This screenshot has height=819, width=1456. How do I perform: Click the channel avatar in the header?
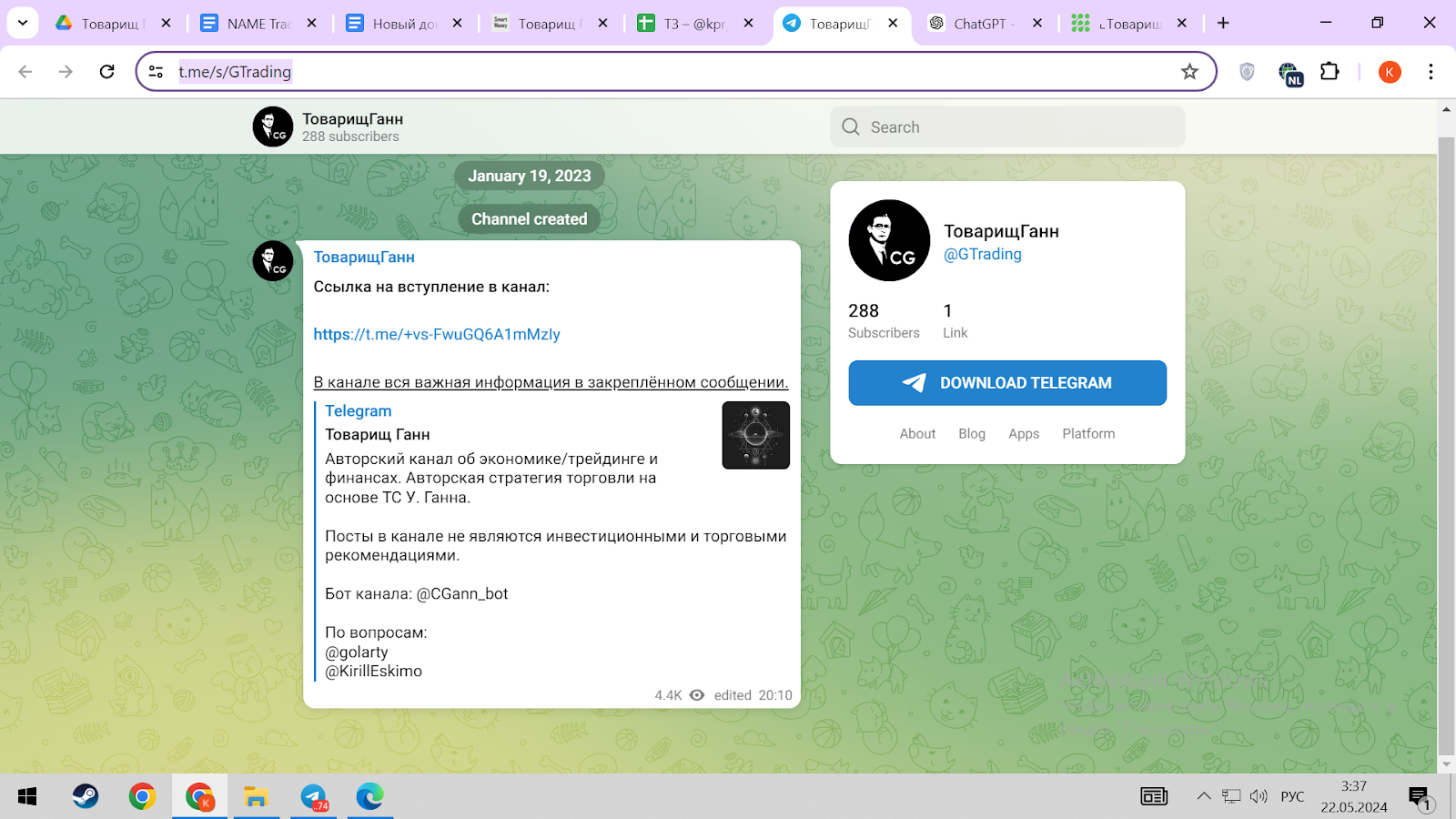pyautogui.click(x=272, y=126)
